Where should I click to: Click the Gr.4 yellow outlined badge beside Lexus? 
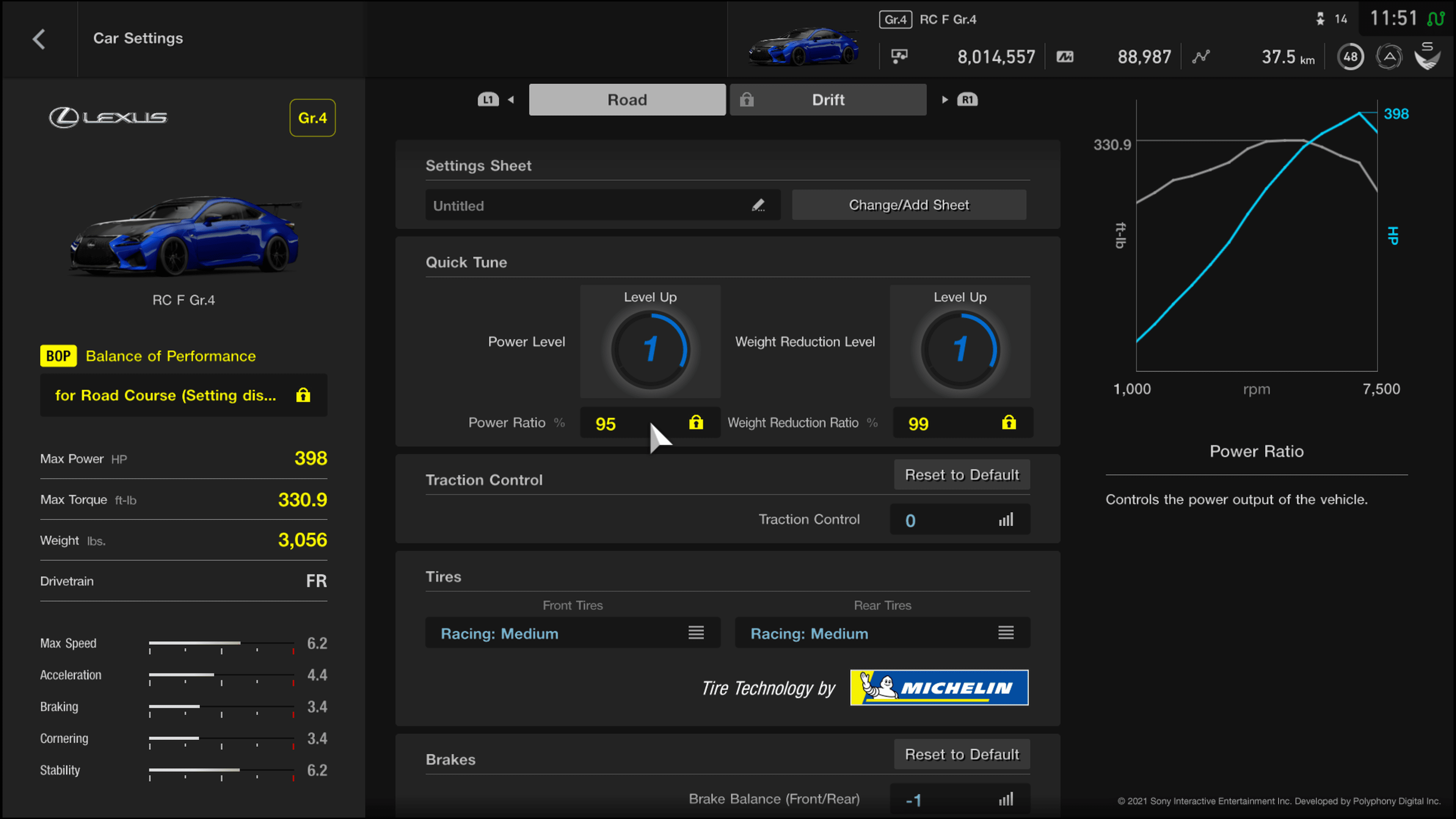pos(312,118)
